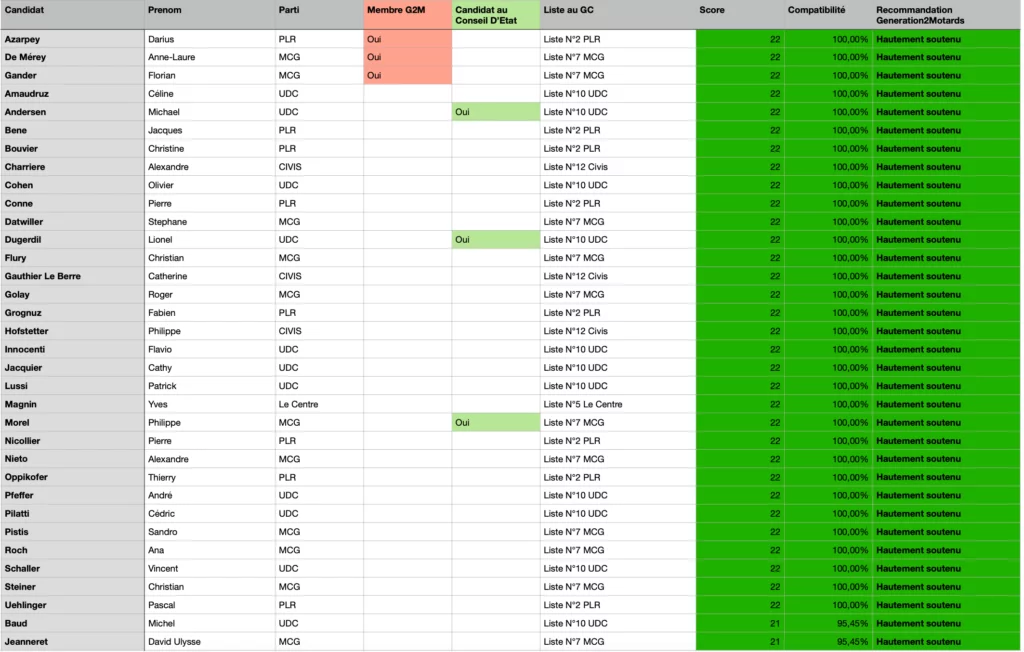Select the 'Candidat au Conseil D'Etat' header cell
The height and width of the screenshot is (652, 1024).
point(481,15)
